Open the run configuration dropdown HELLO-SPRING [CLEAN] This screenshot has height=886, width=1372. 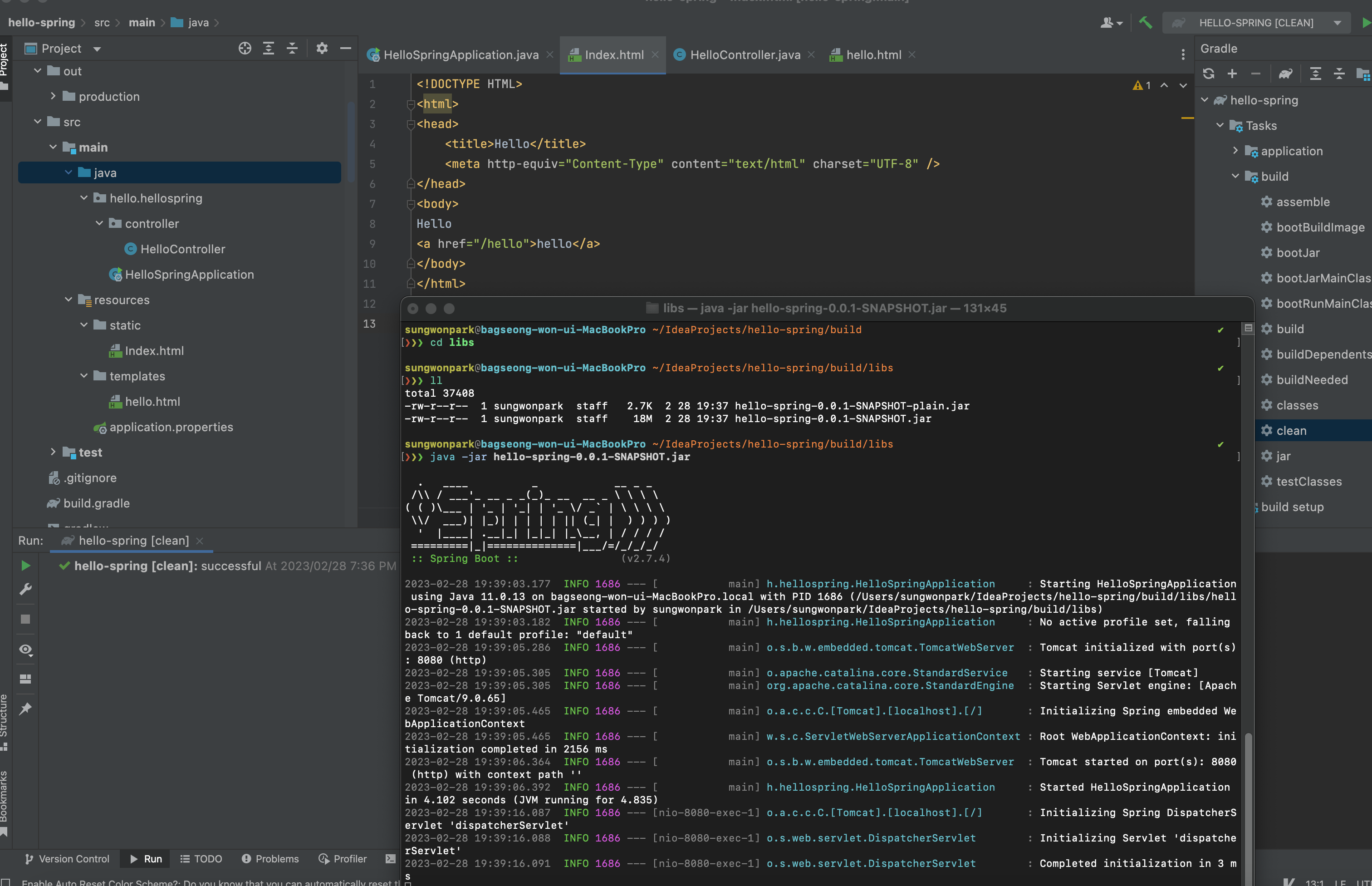pos(1256,22)
